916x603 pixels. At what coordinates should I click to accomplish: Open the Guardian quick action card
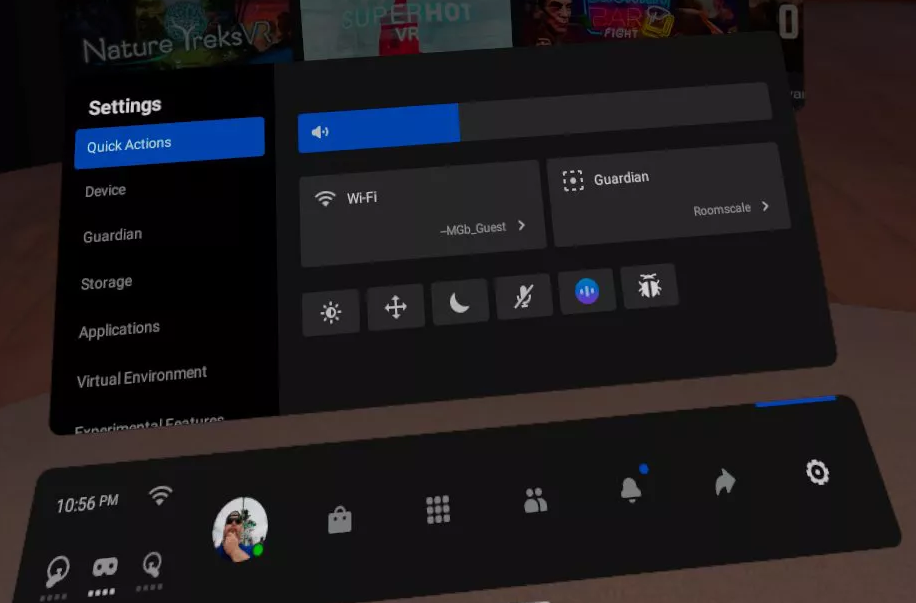click(x=668, y=194)
